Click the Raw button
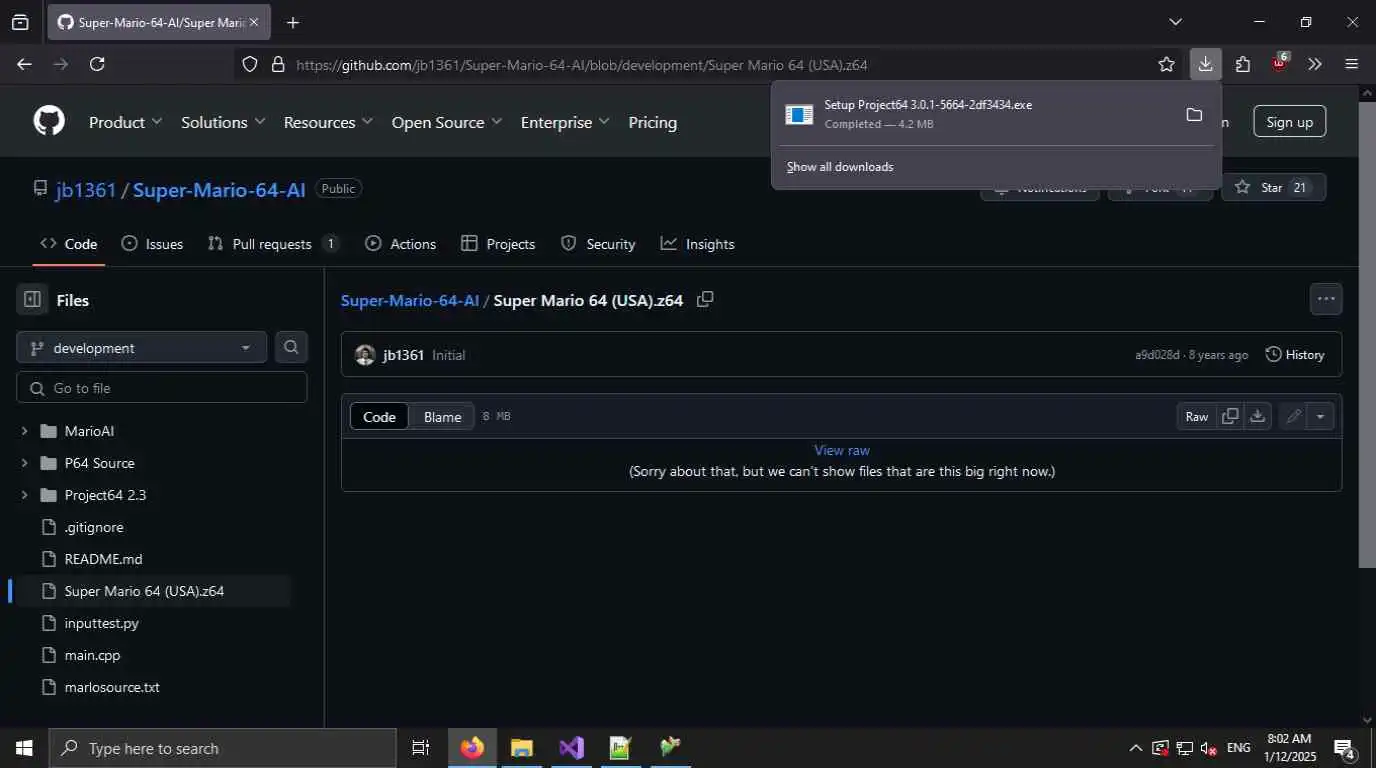The width and height of the screenshot is (1376, 768). click(x=1197, y=416)
